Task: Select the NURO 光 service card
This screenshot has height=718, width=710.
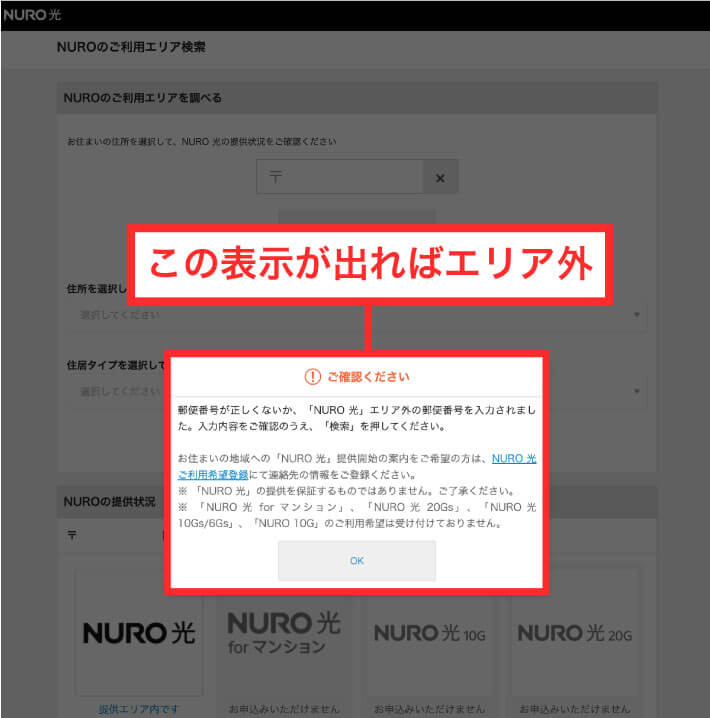Action: (x=139, y=633)
